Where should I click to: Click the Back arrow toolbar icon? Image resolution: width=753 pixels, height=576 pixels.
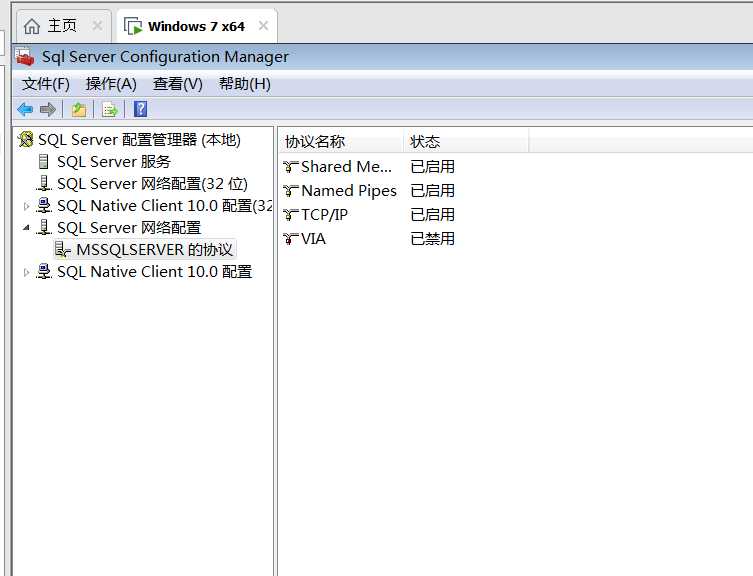coord(25,110)
